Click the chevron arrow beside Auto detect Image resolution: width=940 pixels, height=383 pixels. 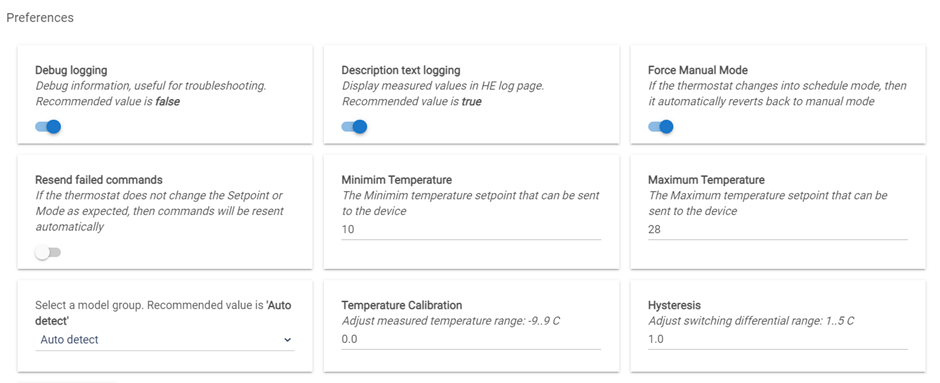(288, 340)
